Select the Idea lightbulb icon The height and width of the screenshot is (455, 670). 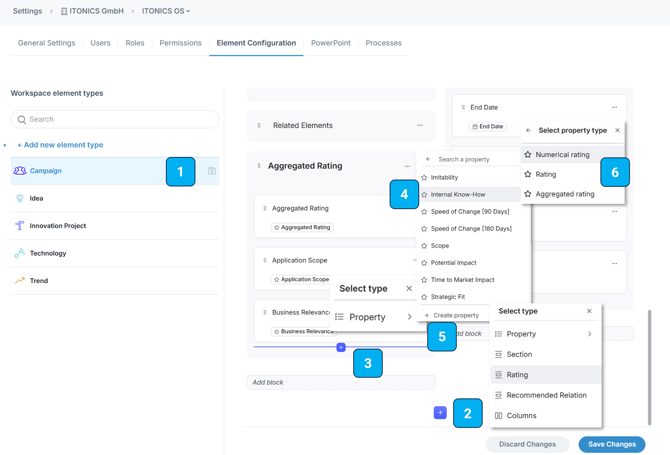(x=20, y=198)
